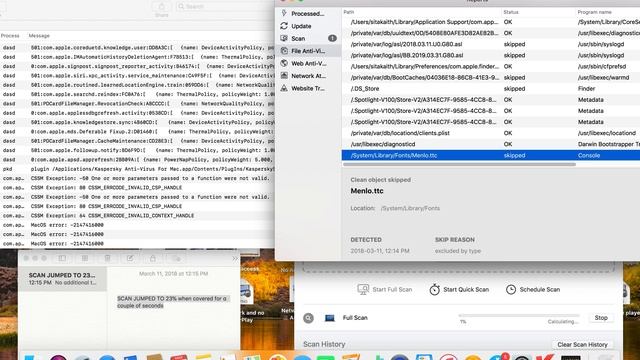Screen dimensions: 640x360
Task: Select the com.apple.searchd.reindex log line
Action: tap(137, 94)
